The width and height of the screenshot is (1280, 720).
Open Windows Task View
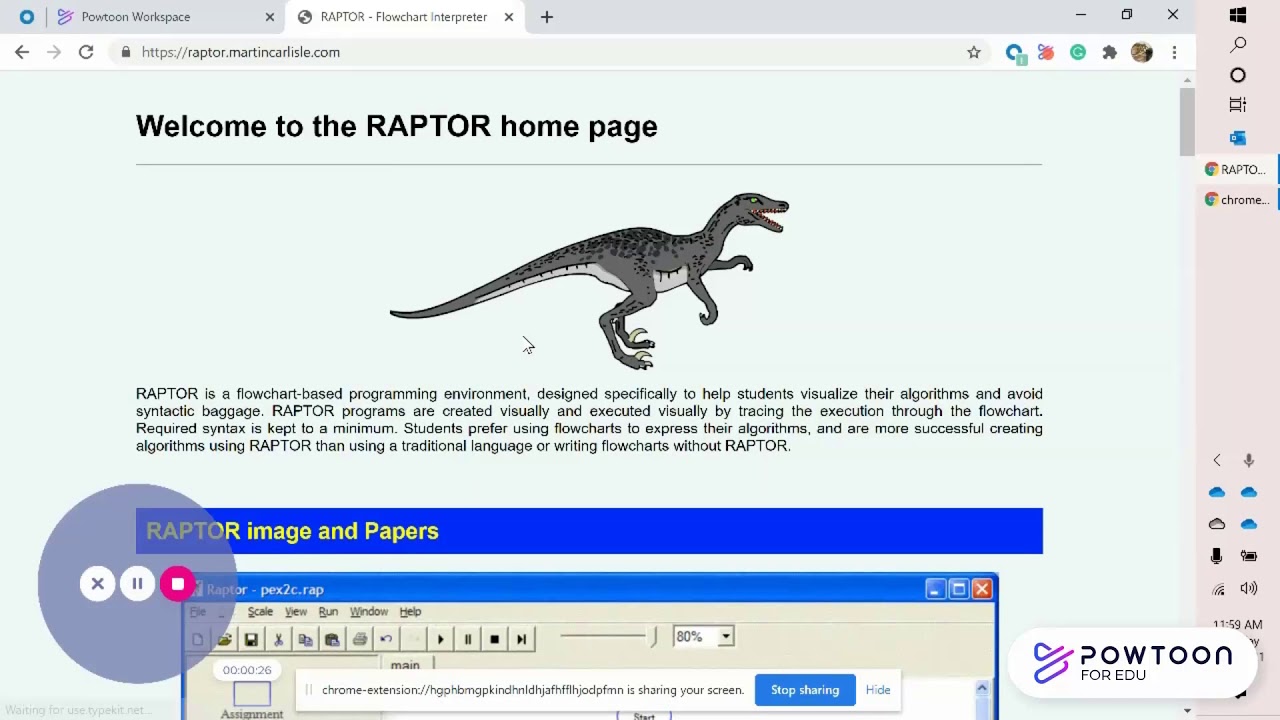click(x=1238, y=105)
